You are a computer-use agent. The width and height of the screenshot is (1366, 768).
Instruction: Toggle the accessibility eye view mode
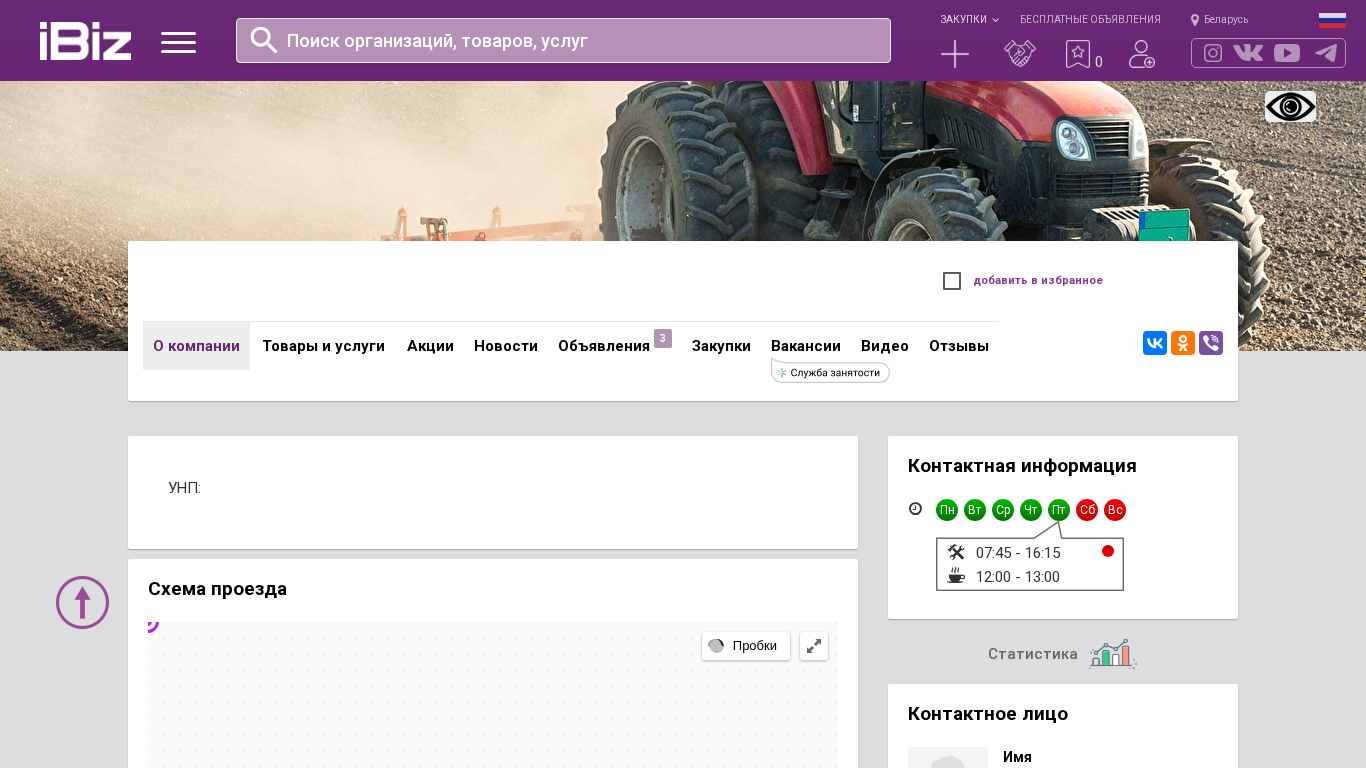pos(1290,107)
